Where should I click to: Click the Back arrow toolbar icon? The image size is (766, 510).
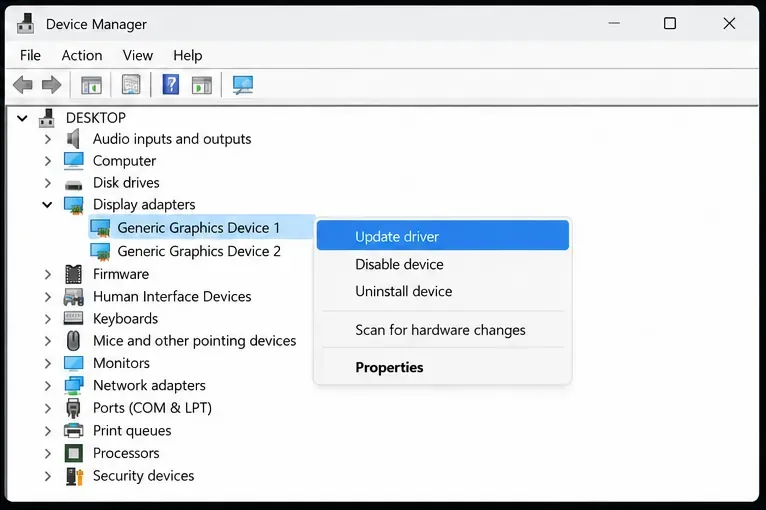[22, 85]
